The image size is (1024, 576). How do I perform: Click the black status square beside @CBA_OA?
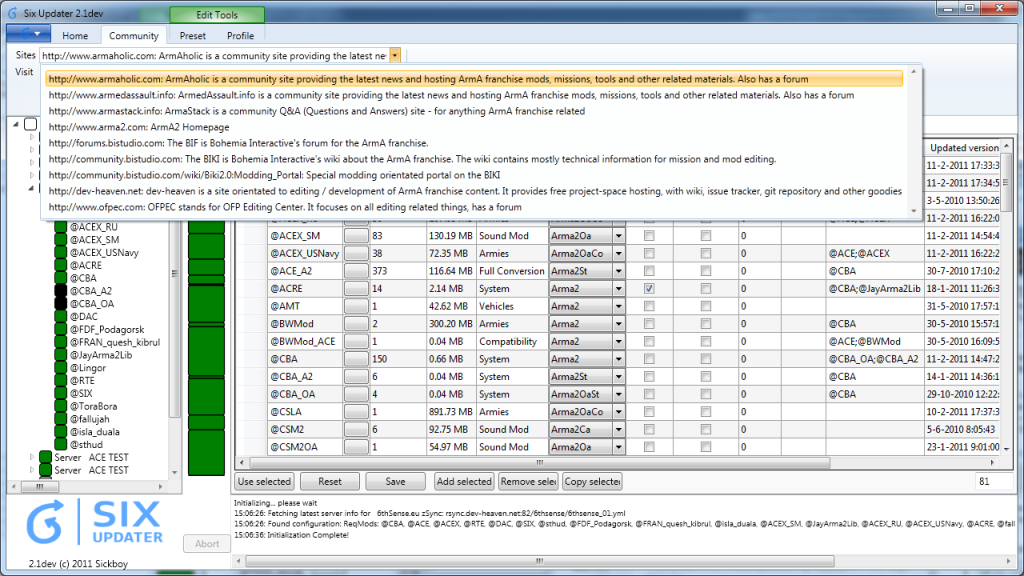click(60, 304)
